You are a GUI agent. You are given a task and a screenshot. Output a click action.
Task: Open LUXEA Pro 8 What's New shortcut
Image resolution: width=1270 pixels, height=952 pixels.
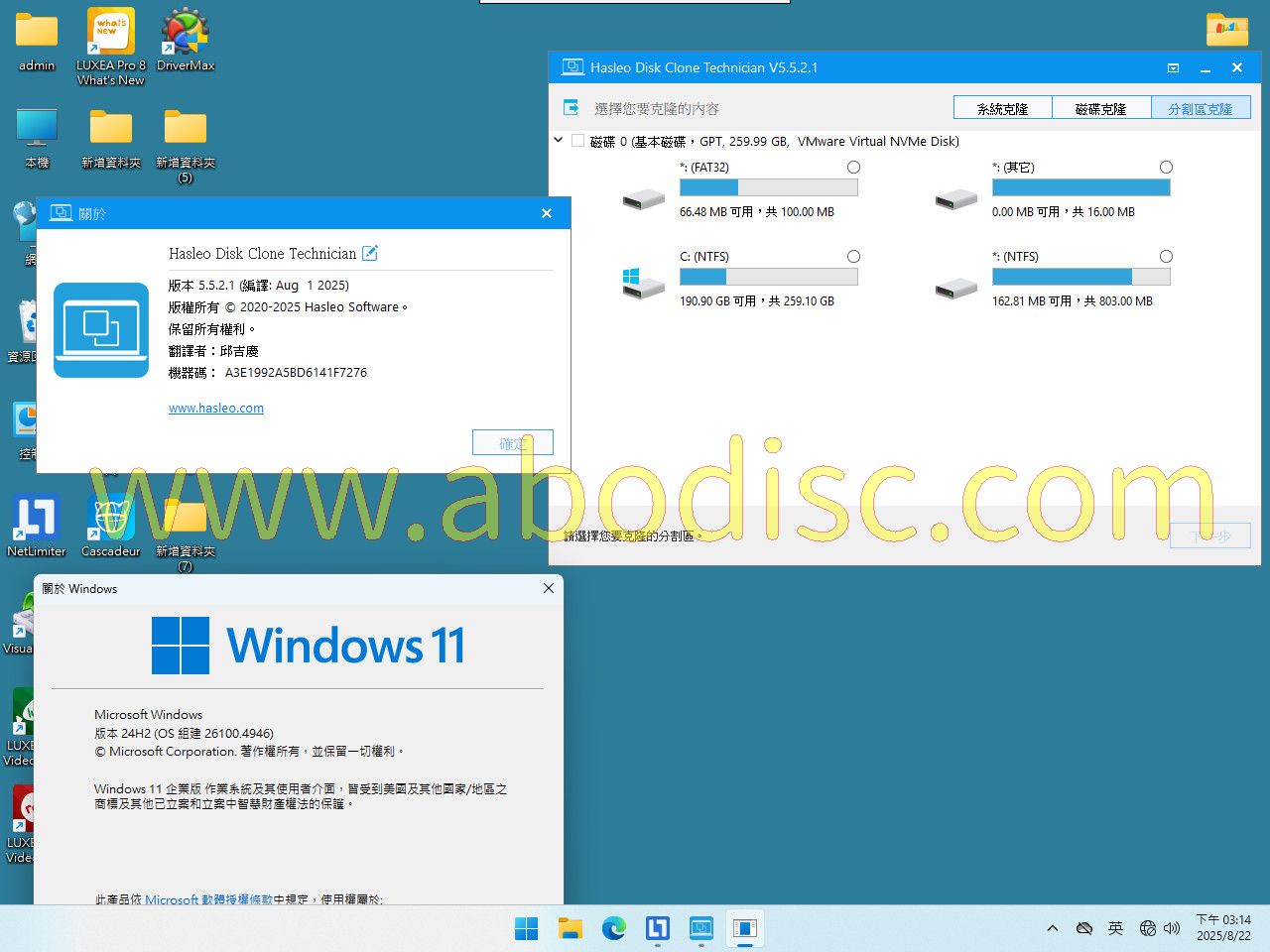111,46
